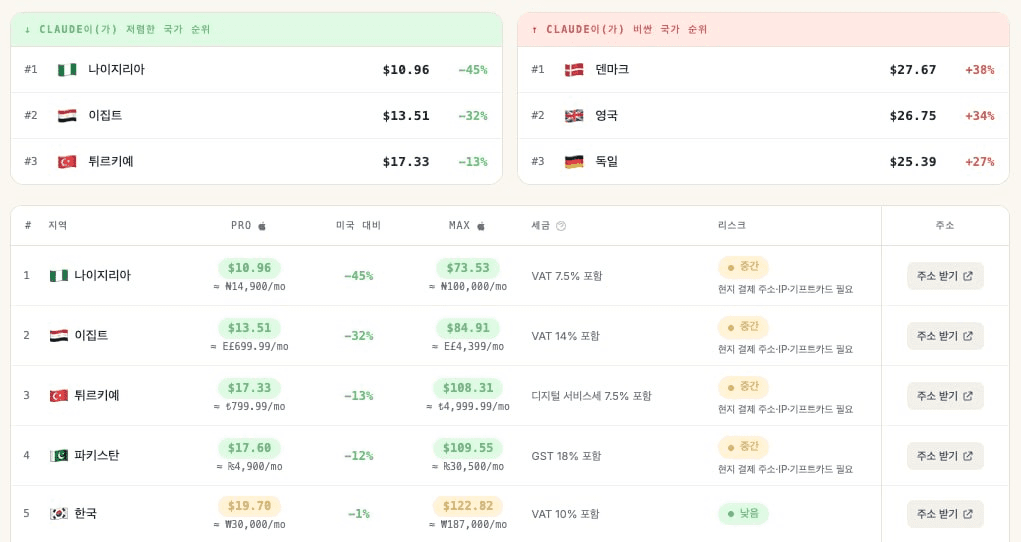Click the Pakistan flag in table row 4
Screen dimensions: 1021x542
click(x=59, y=456)
